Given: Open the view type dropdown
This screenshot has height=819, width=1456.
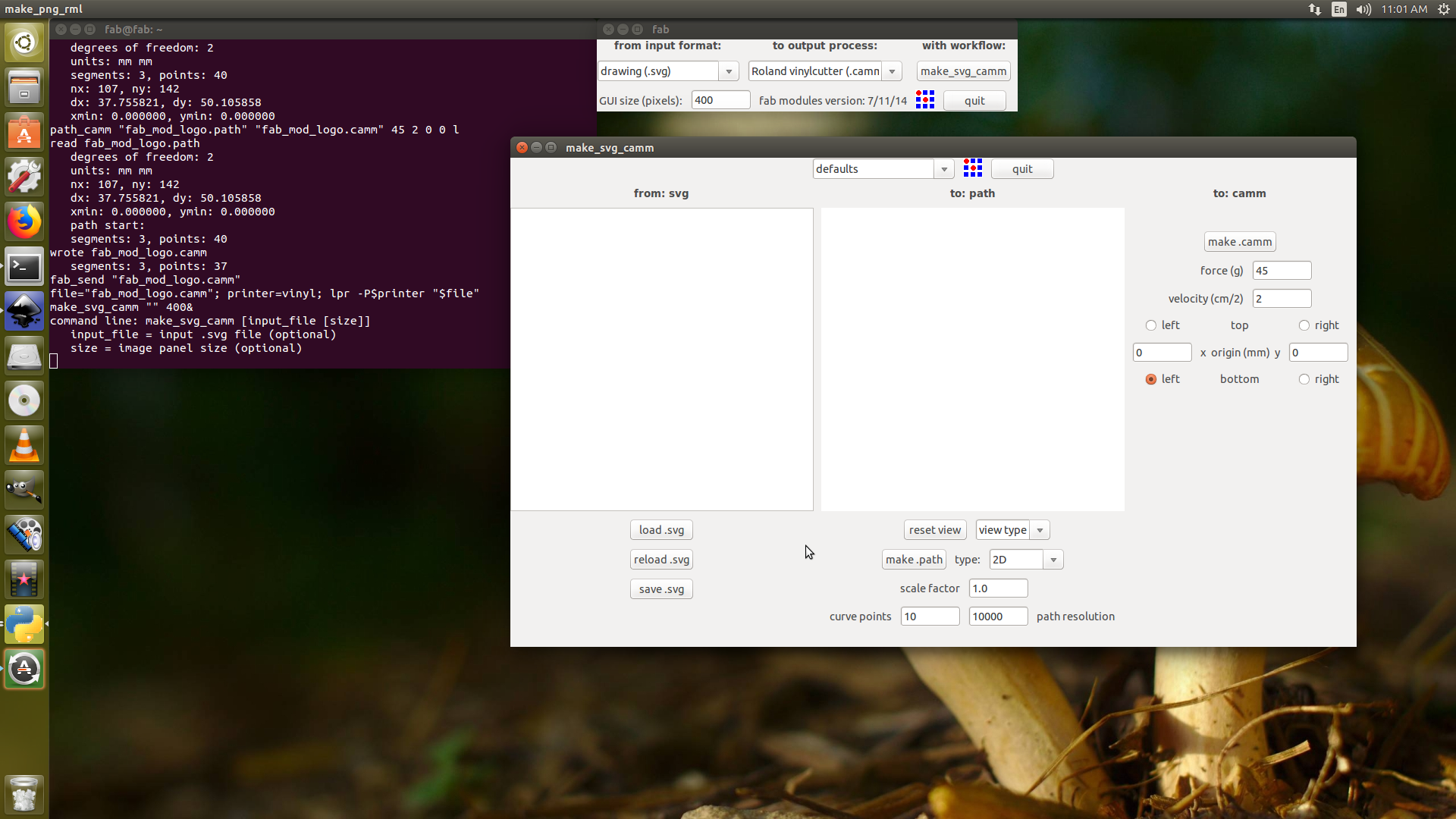Looking at the screenshot, I should (1040, 530).
